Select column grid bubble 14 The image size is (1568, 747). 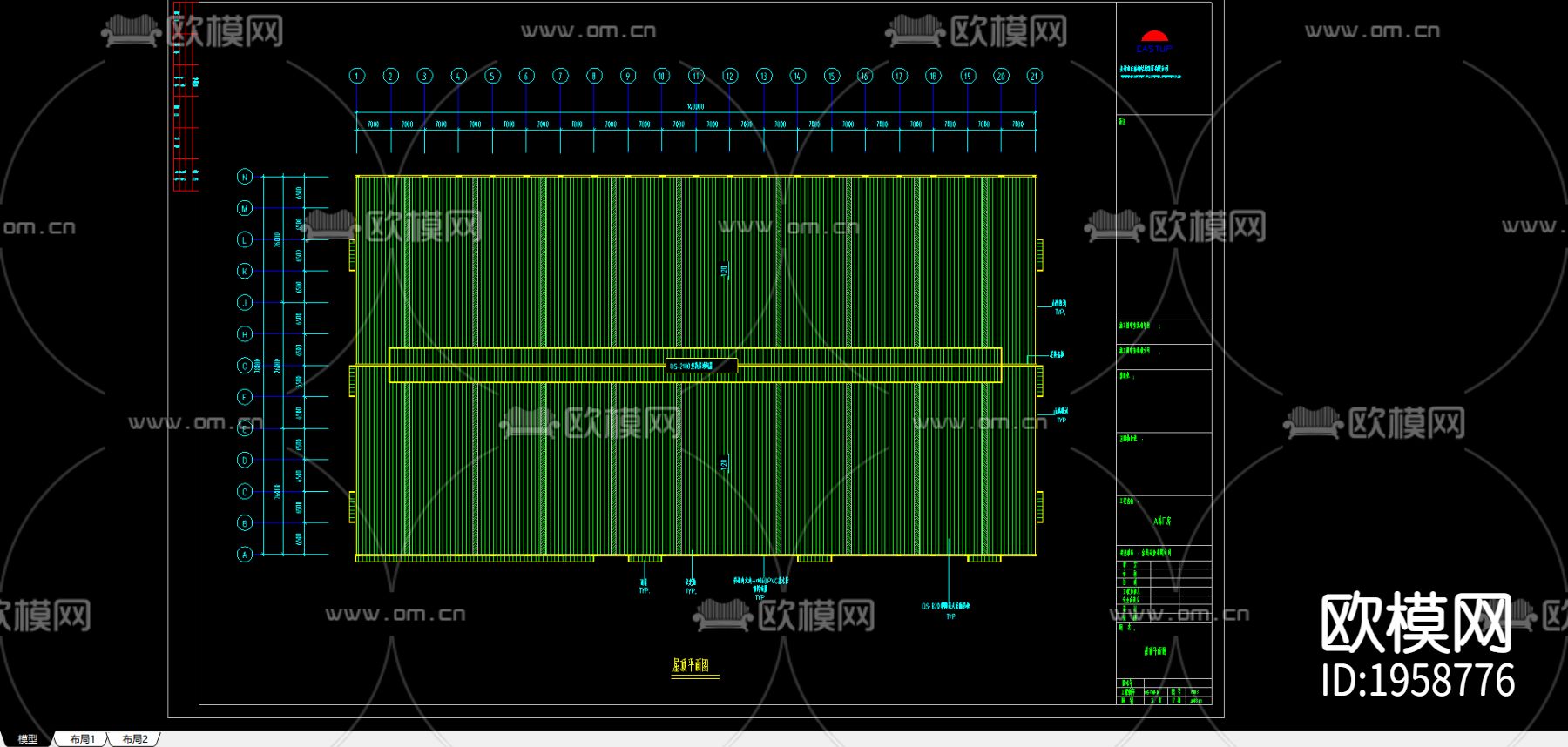click(x=798, y=76)
